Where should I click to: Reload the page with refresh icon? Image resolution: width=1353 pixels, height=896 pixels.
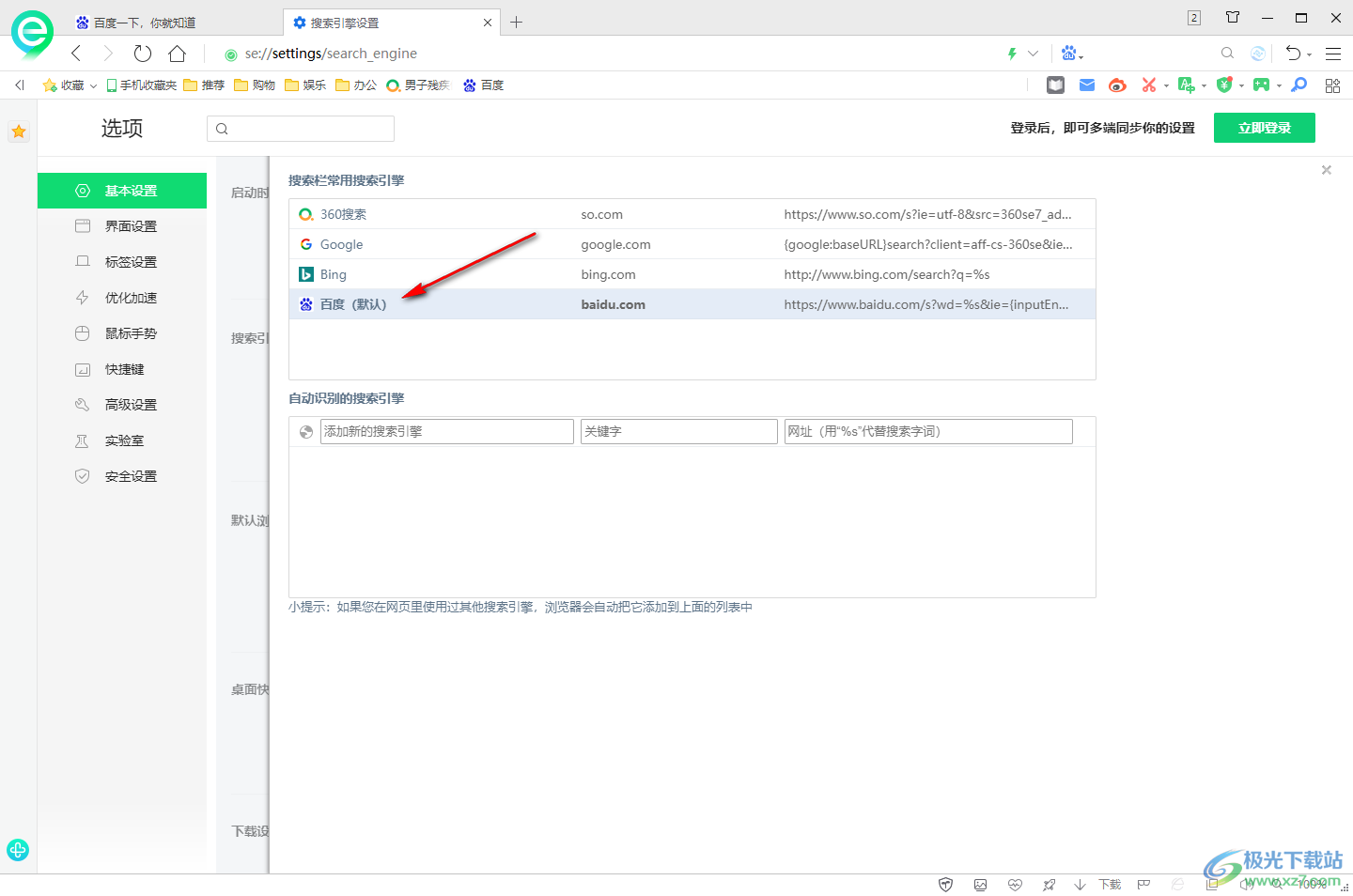click(142, 54)
